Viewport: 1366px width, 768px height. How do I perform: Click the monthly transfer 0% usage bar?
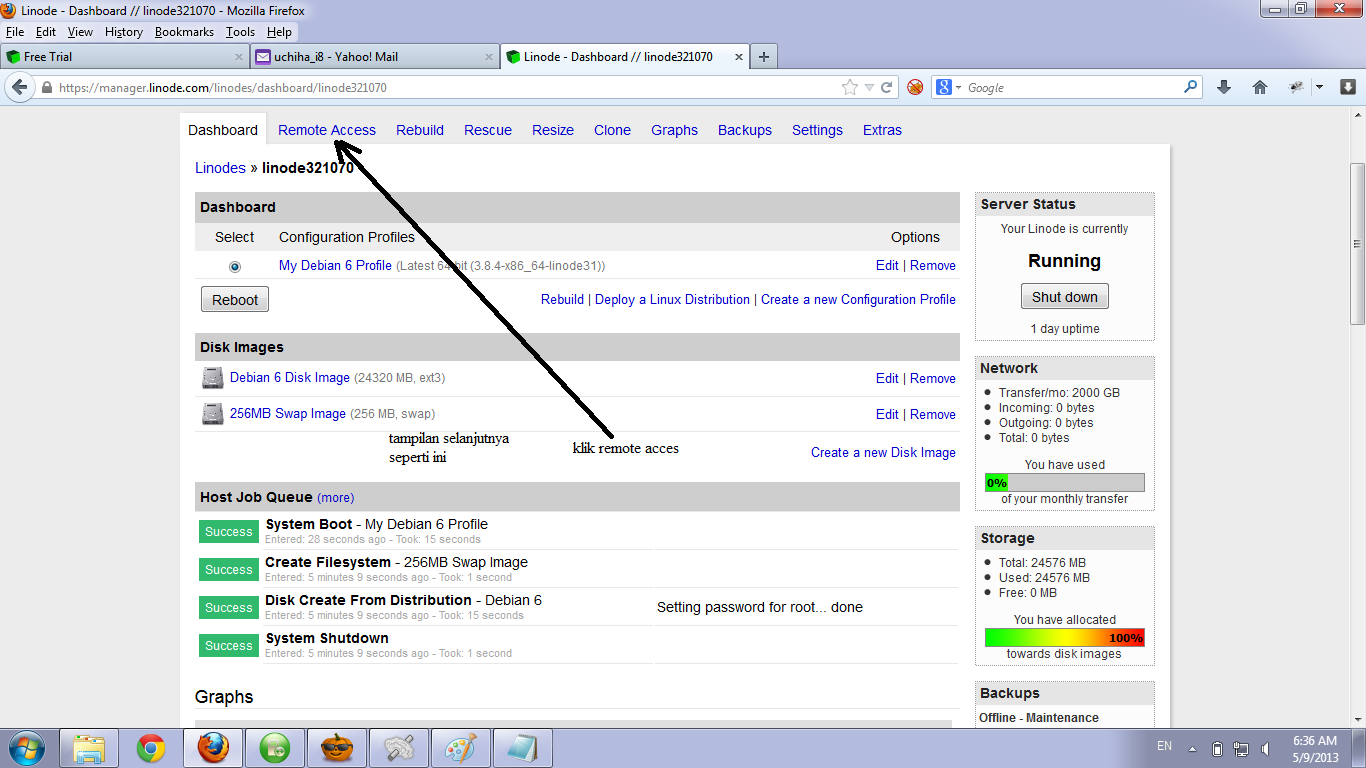click(x=1065, y=482)
